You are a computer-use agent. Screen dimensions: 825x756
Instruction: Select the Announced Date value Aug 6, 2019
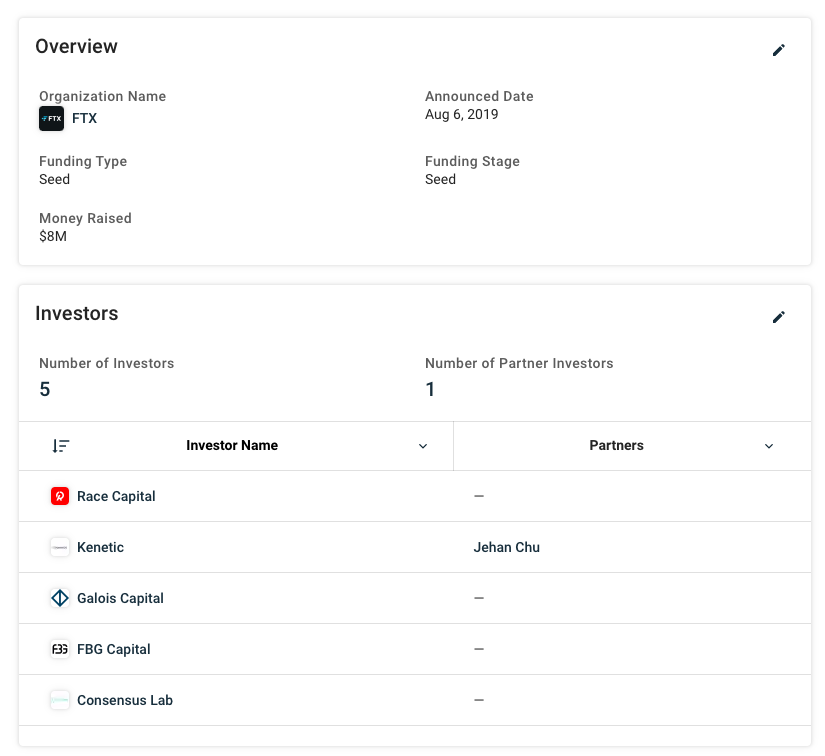[x=461, y=114]
